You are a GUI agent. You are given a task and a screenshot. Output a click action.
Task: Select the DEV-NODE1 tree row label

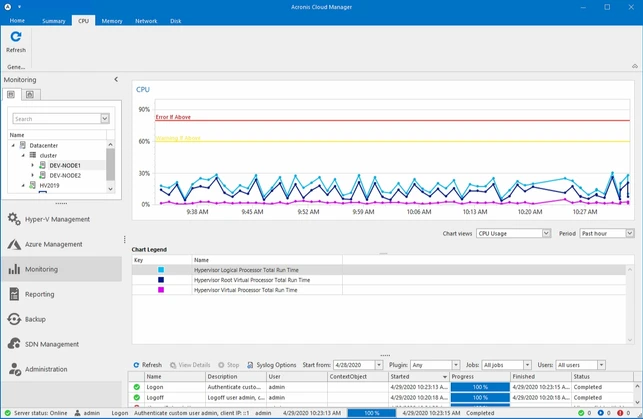point(65,166)
